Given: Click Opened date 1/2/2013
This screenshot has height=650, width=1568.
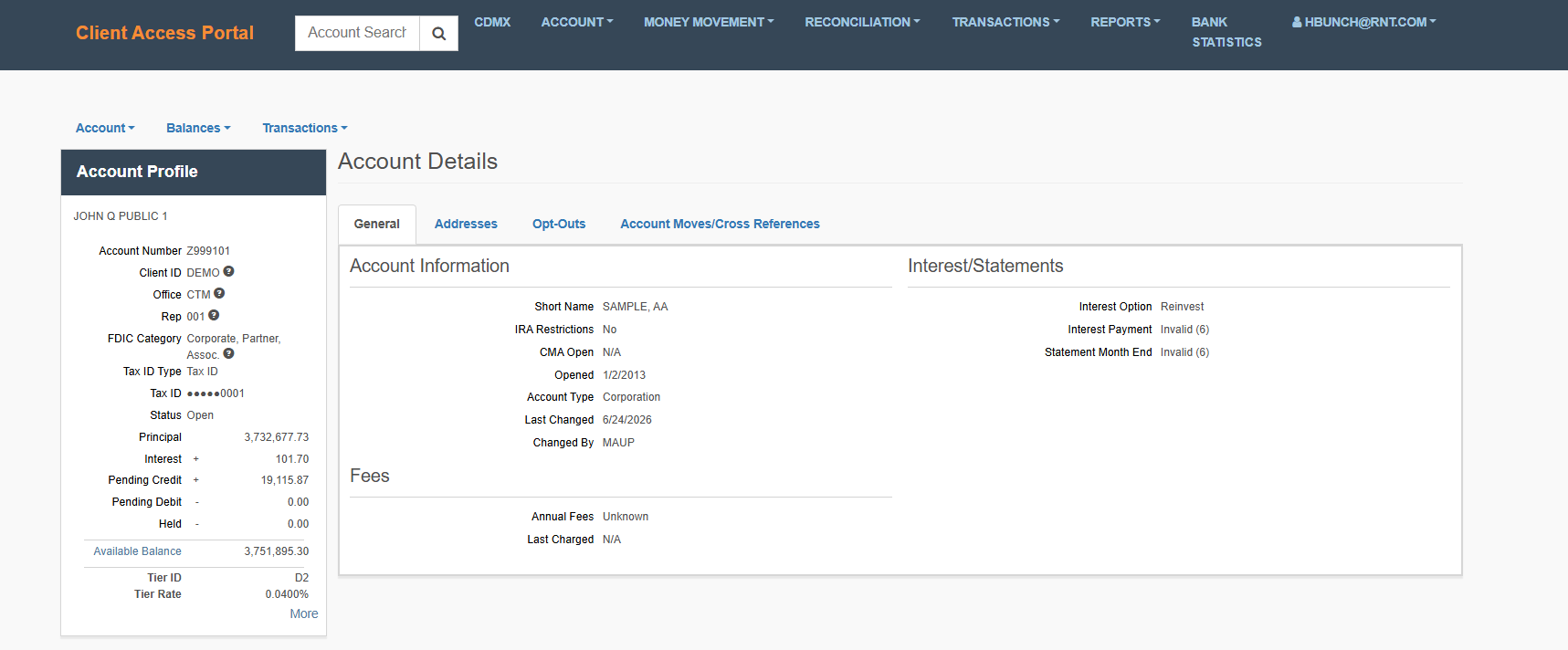Looking at the screenshot, I should coord(624,375).
